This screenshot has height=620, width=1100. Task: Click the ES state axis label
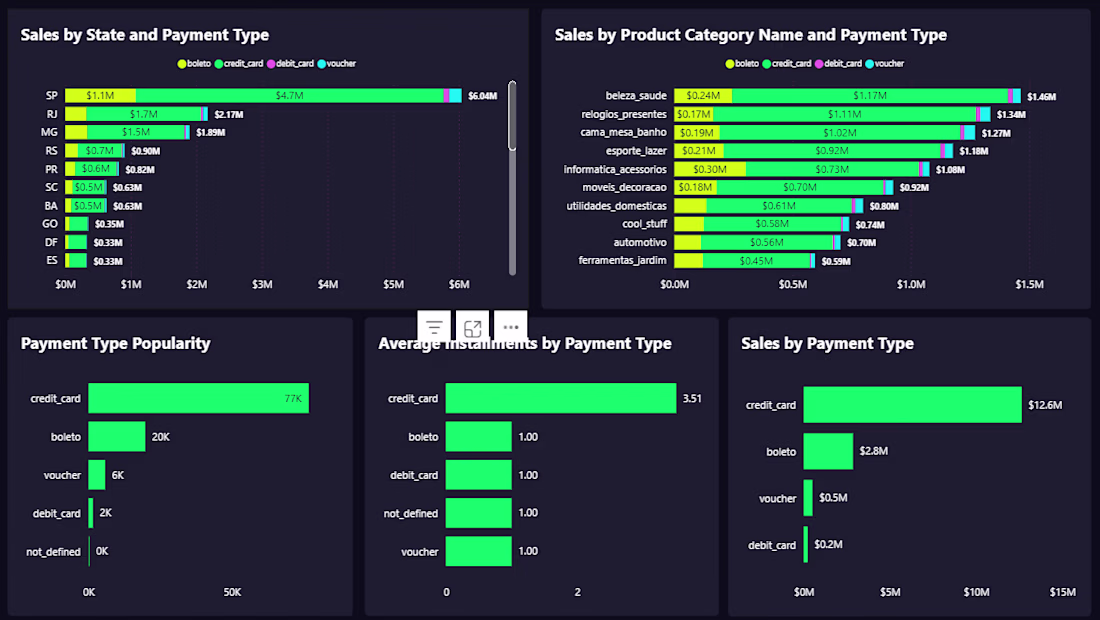(x=52, y=260)
